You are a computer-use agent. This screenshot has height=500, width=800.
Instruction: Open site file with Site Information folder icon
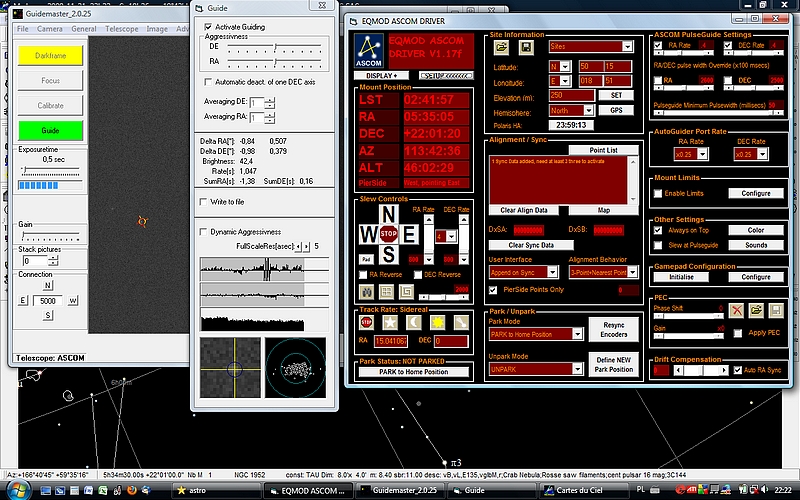click(x=501, y=47)
